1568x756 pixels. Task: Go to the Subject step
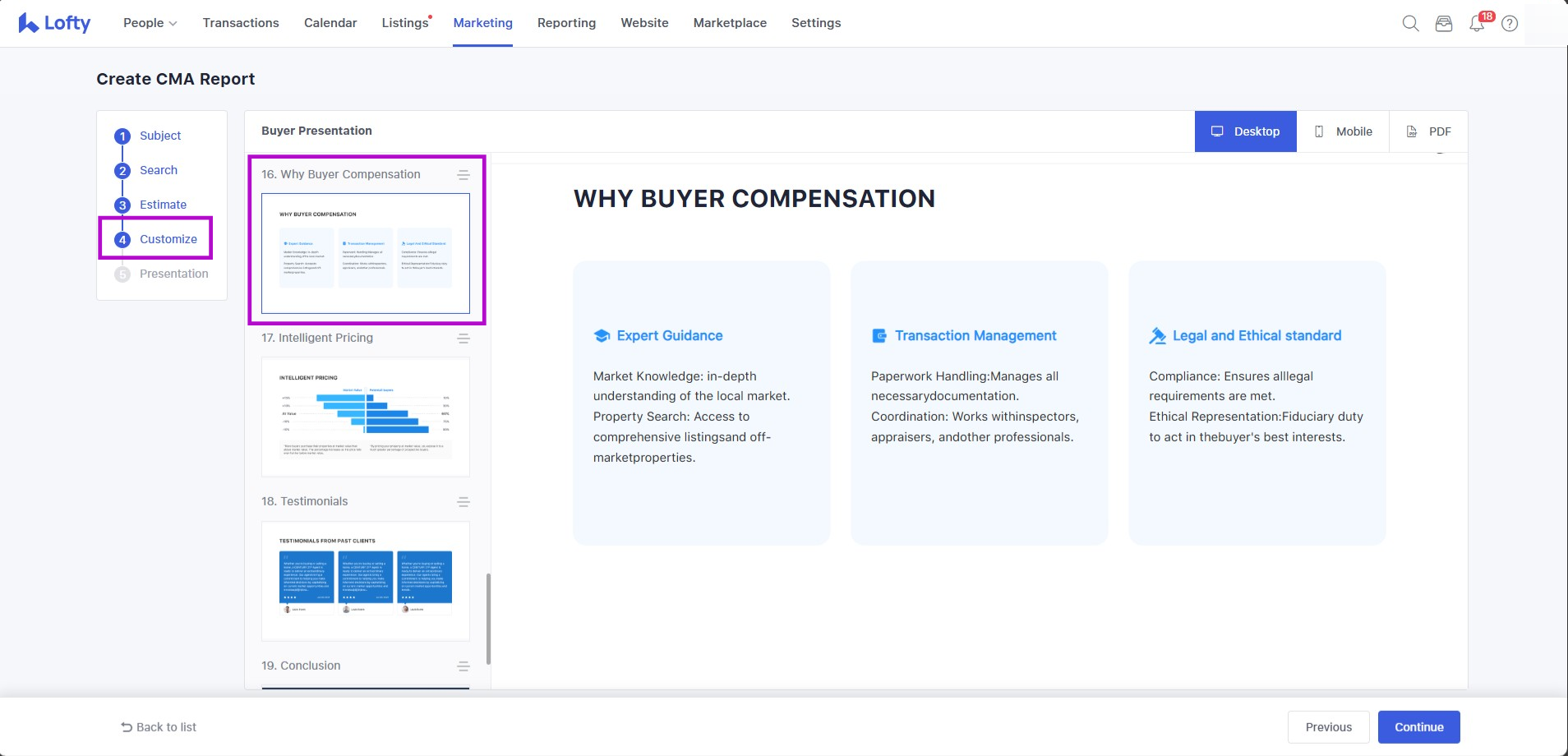coord(159,136)
